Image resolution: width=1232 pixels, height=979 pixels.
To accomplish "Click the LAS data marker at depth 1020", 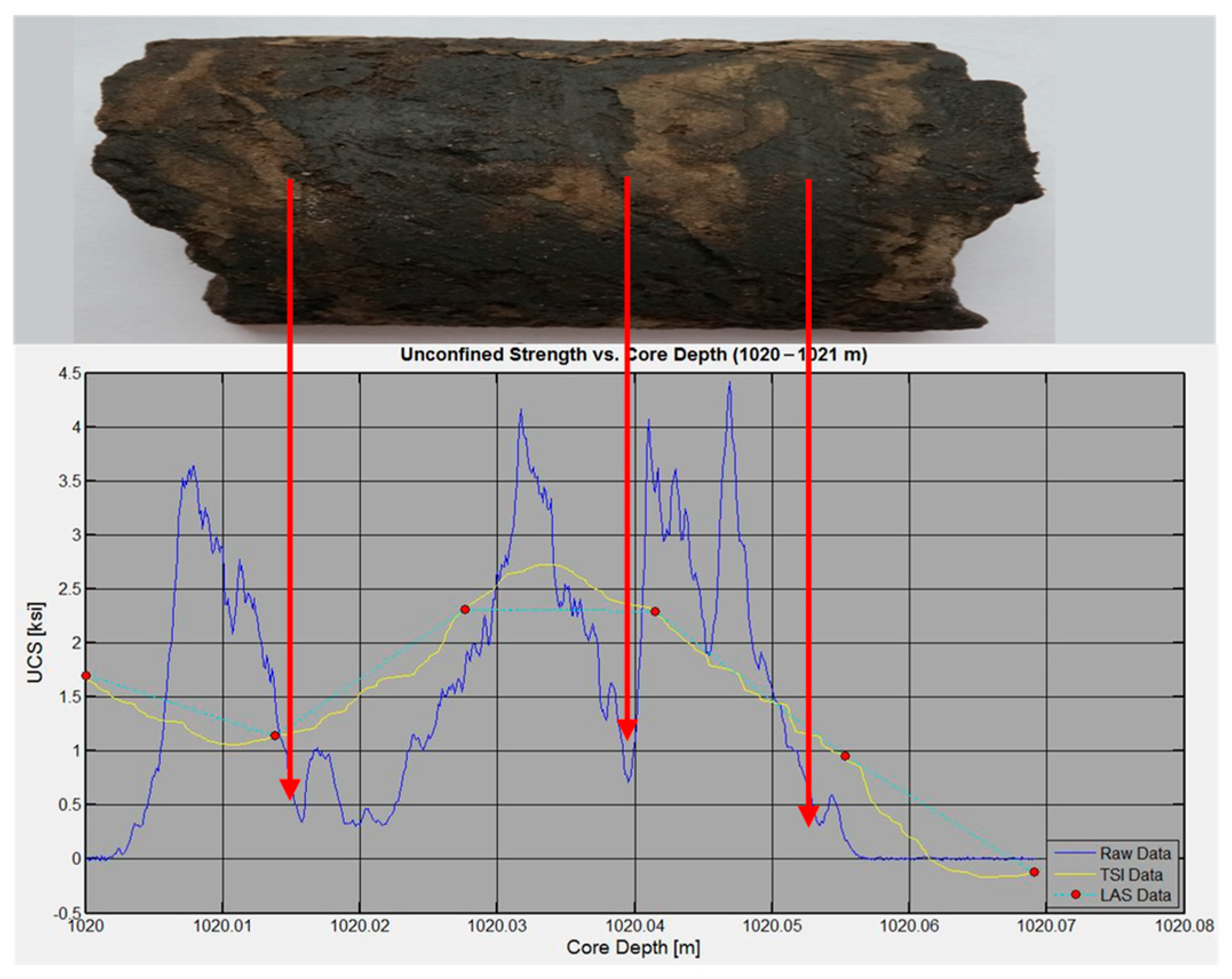I will point(86,676).
